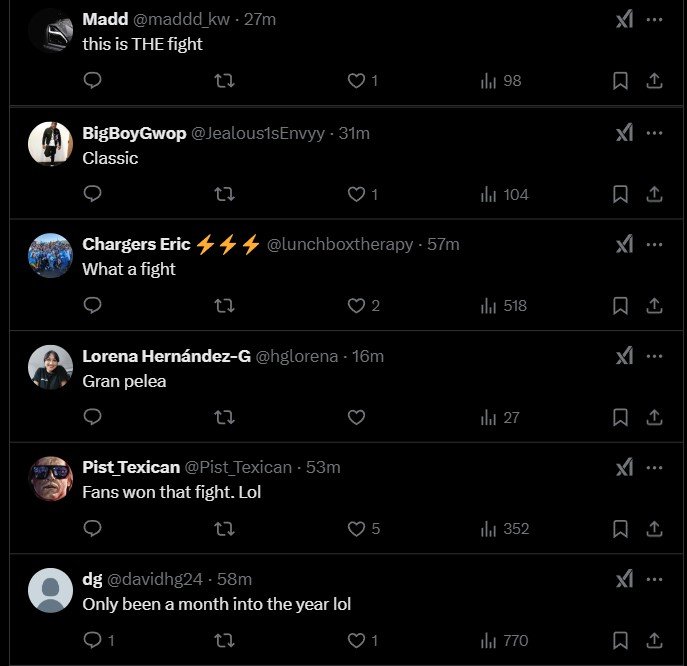Repost BigBoyGwop's "Classic" post
687x666 pixels.
(225, 194)
